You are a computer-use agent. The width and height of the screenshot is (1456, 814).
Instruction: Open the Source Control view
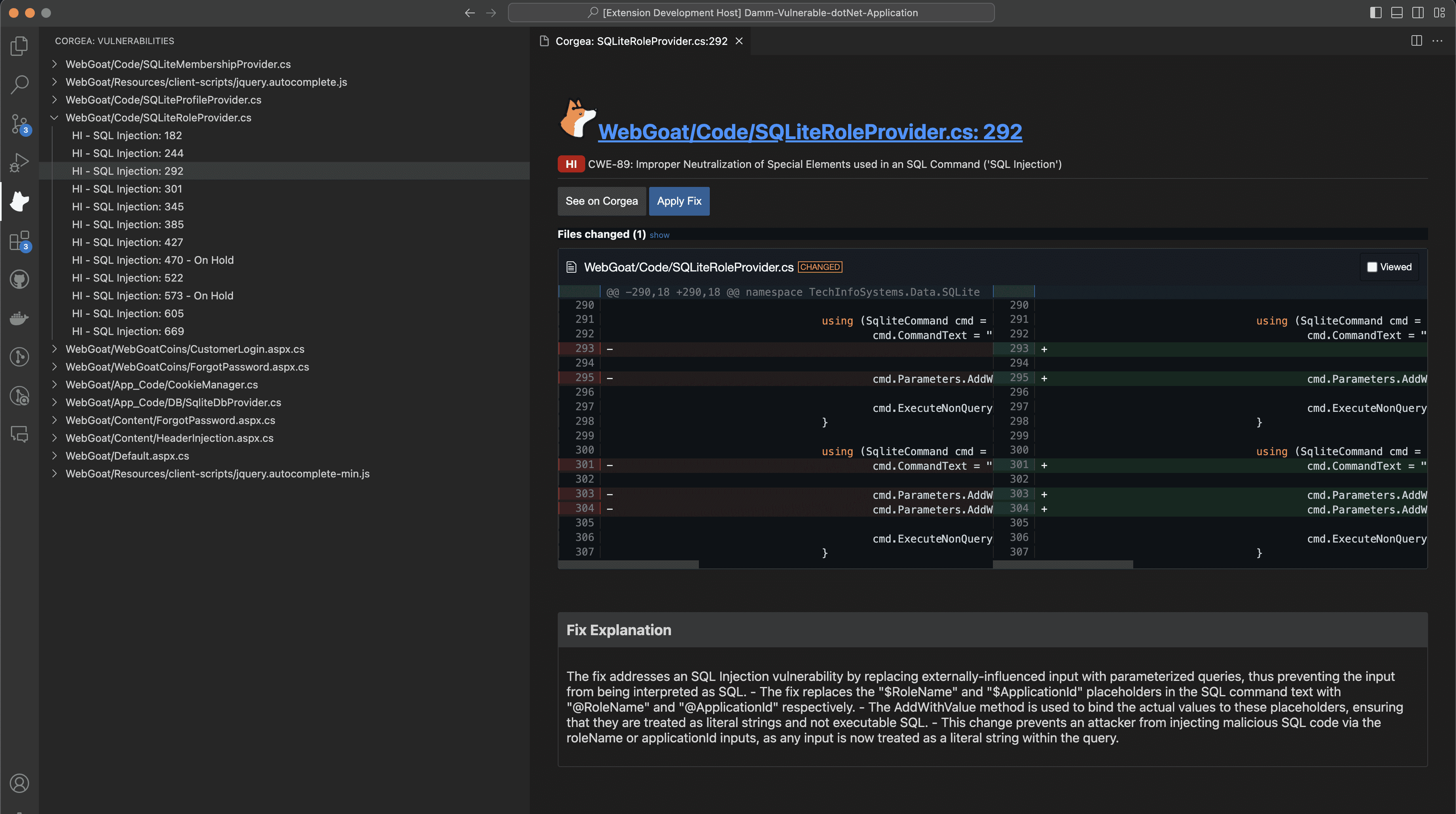point(19,124)
